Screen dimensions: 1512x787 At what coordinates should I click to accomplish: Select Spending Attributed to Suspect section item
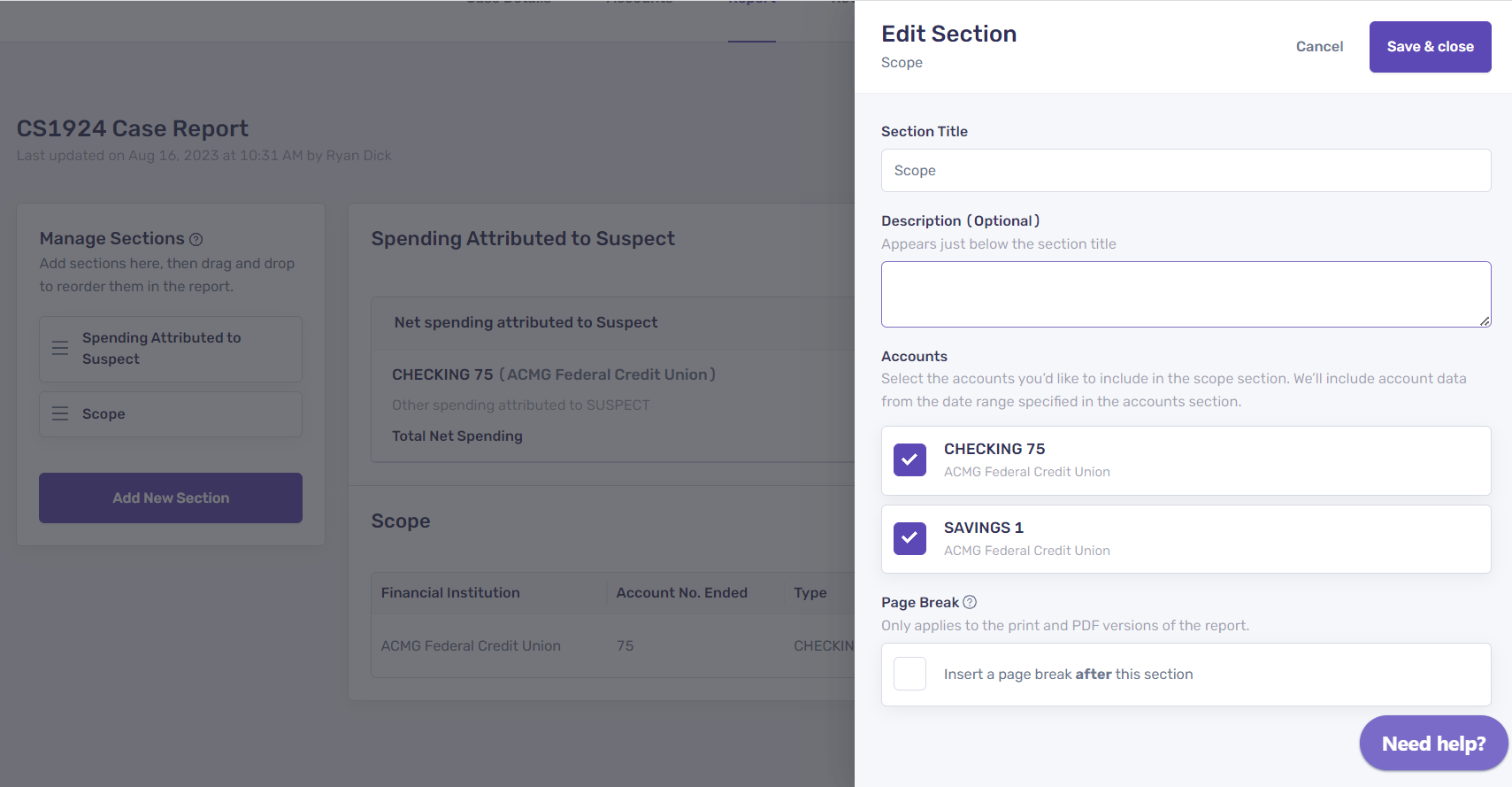[161, 349]
